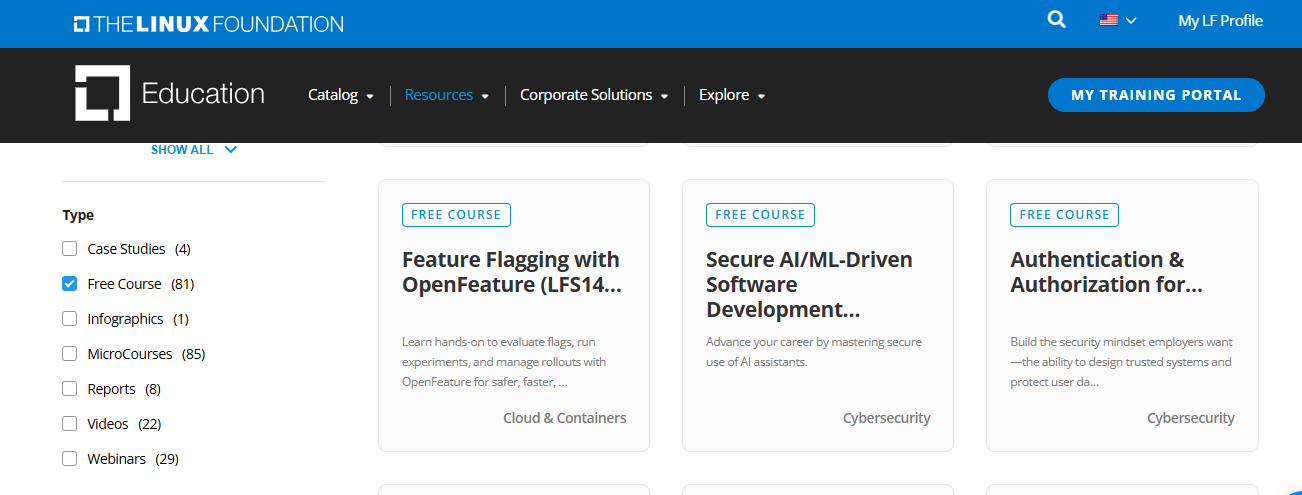1302x495 pixels.
Task: Open the Resources menu
Action: click(x=447, y=95)
